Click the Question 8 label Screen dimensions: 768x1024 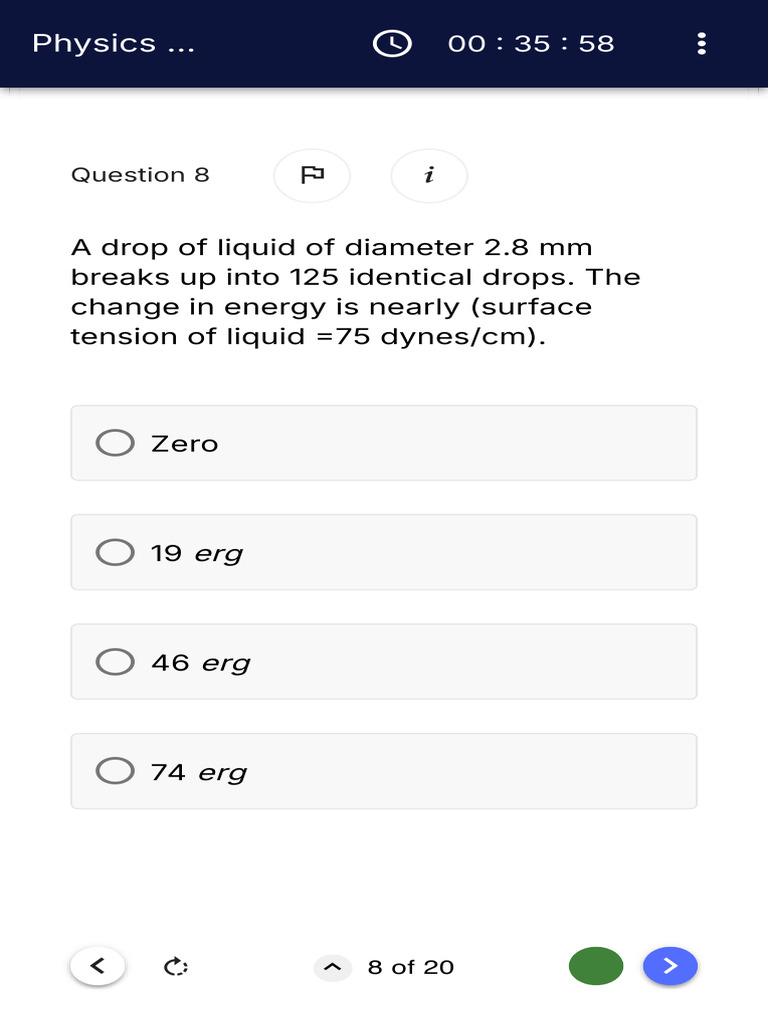click(140, 175)
